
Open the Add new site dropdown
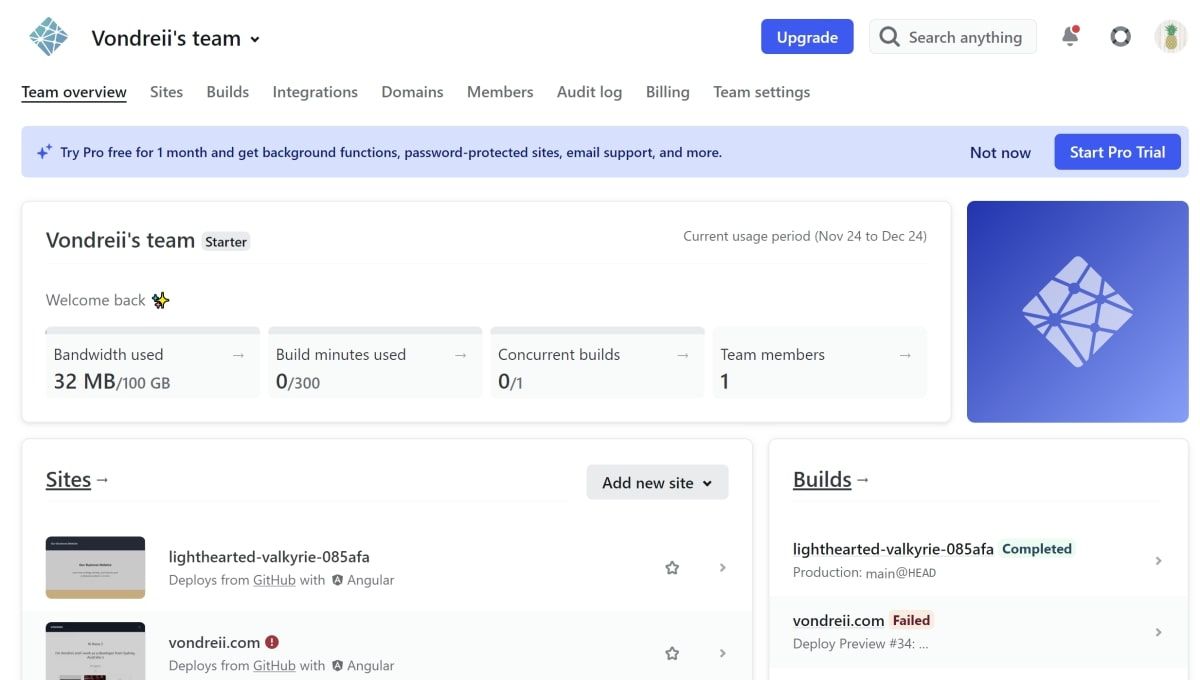pyautogui.click(x=657, y=482)
